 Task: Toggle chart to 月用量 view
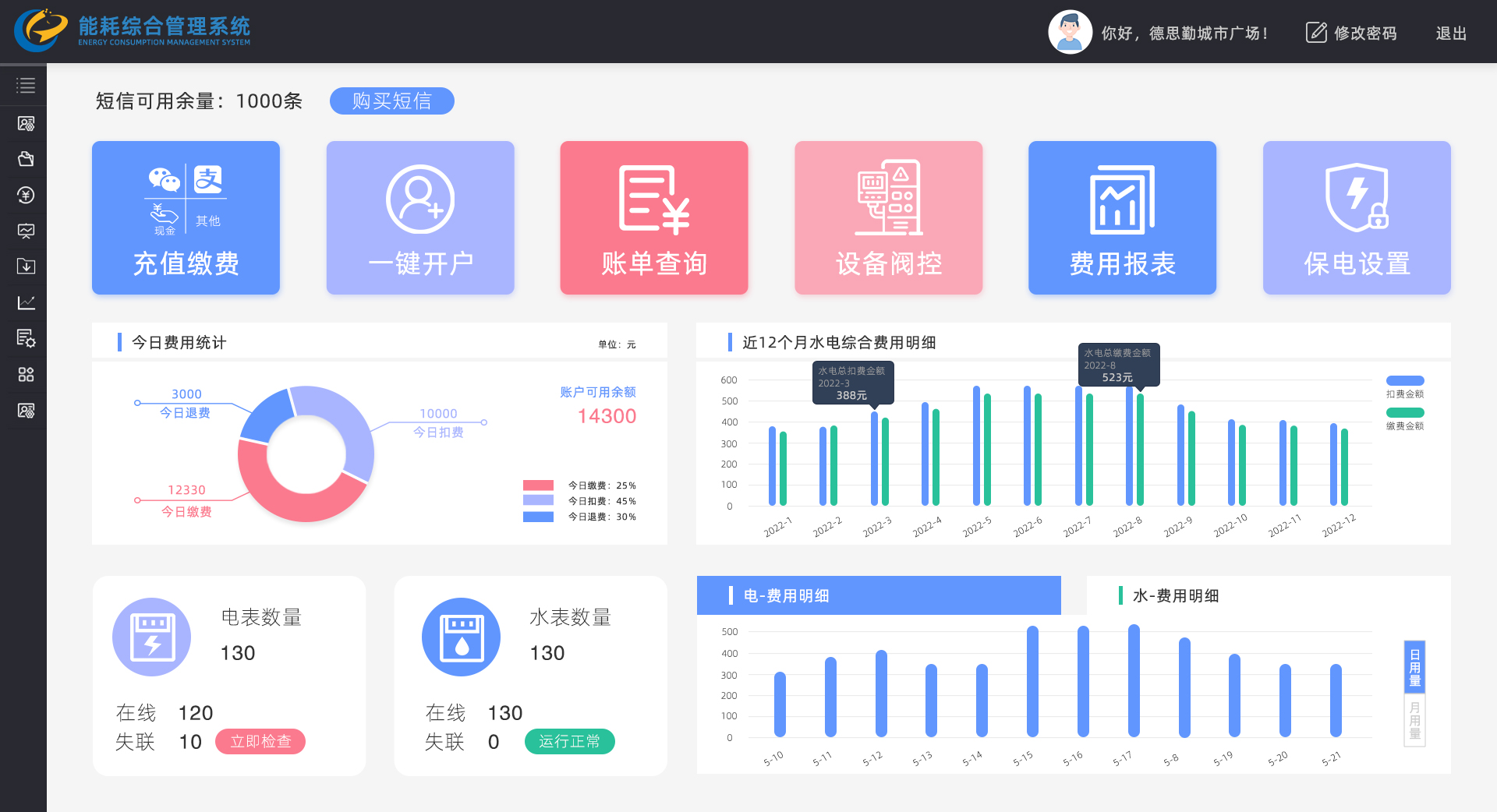(1414, 721)
